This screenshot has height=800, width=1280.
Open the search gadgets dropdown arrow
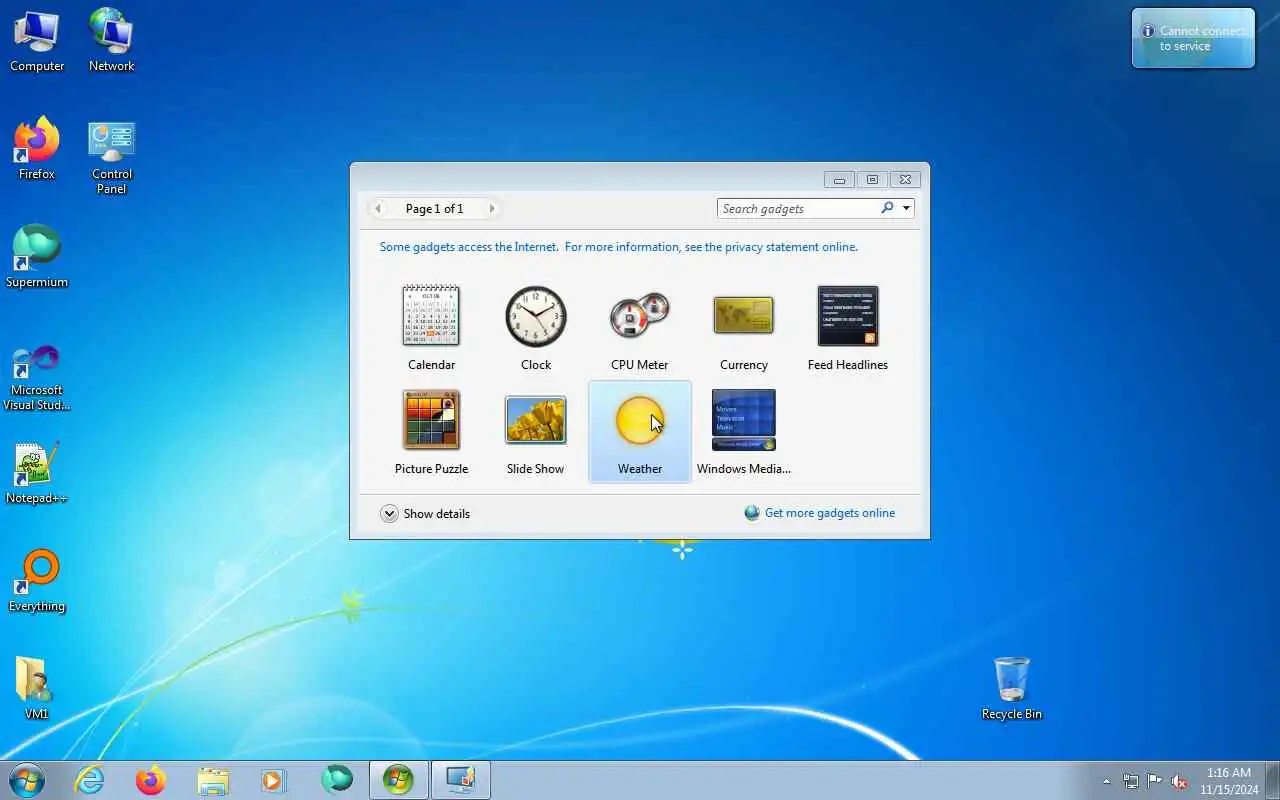pos(906,208)
